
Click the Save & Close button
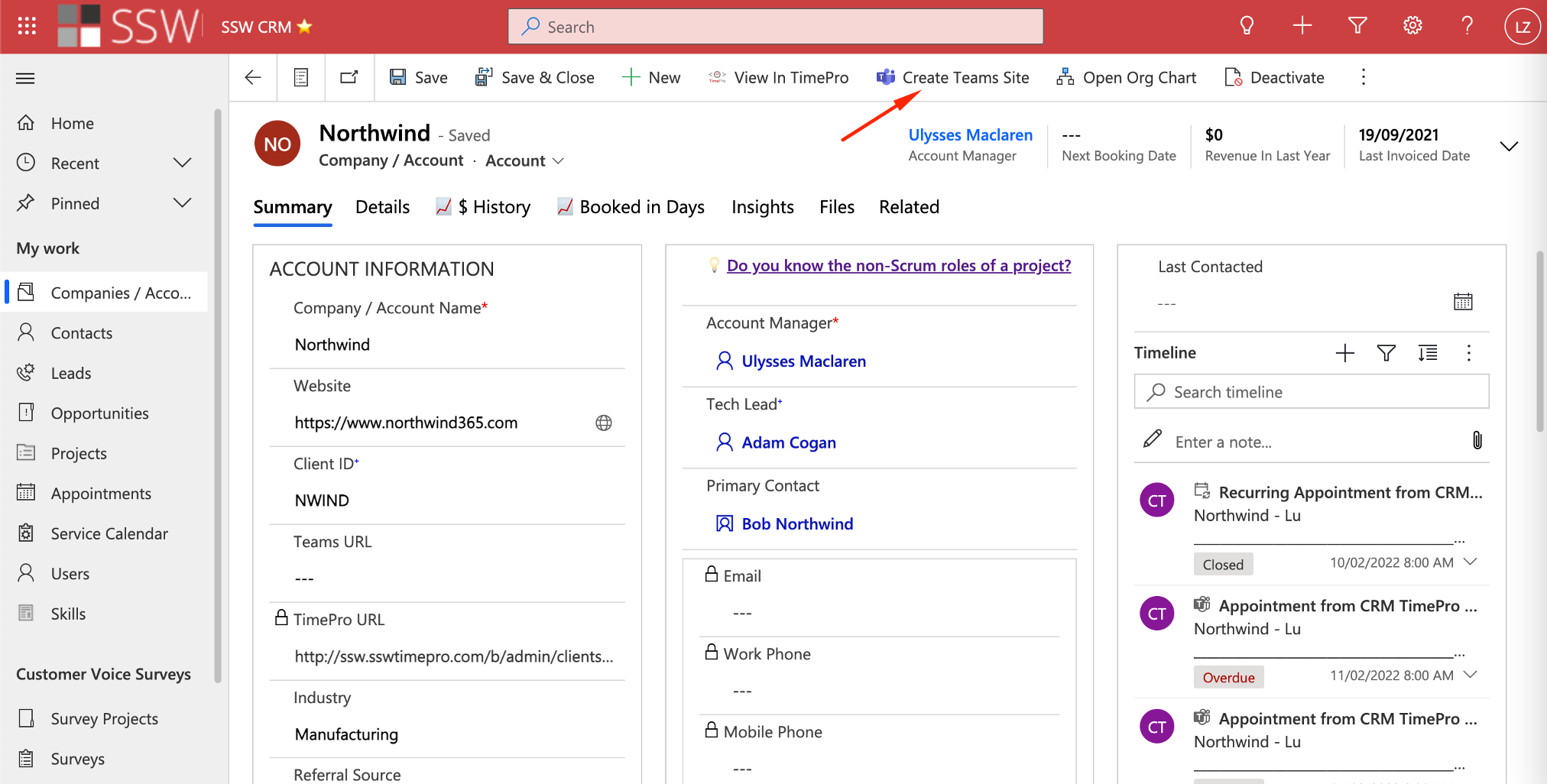(534, 77)
